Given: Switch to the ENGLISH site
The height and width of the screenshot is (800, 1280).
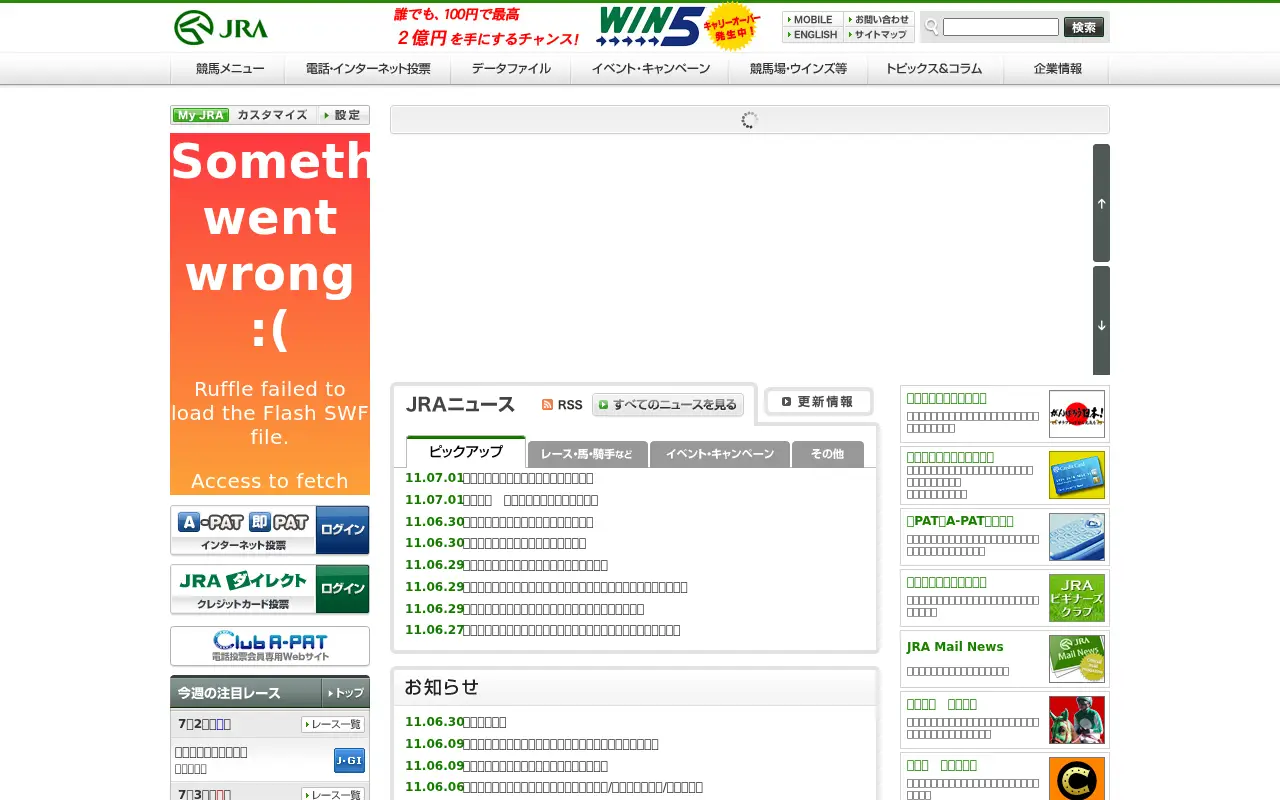Looking at the screenshot, I should [813, 34].
